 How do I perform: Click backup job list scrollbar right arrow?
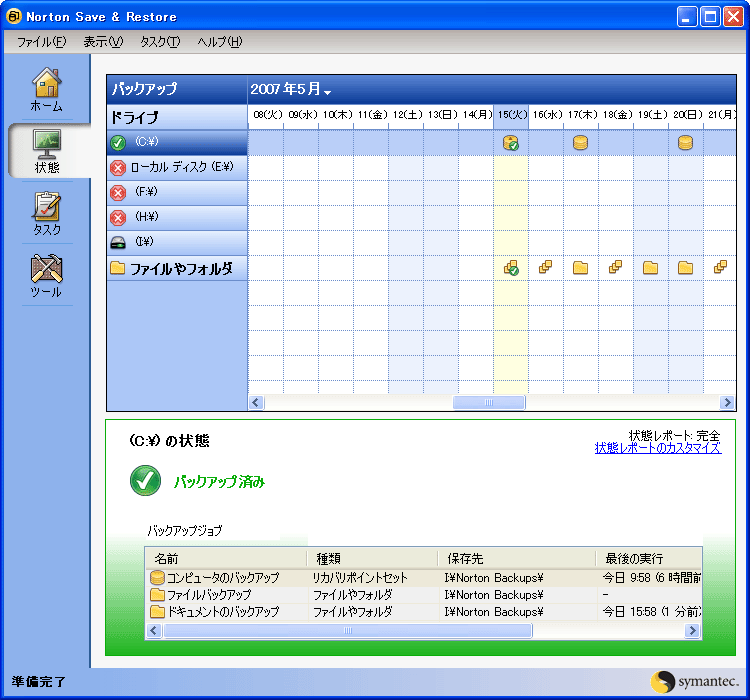pyautogui.click(x=692, y=631)
